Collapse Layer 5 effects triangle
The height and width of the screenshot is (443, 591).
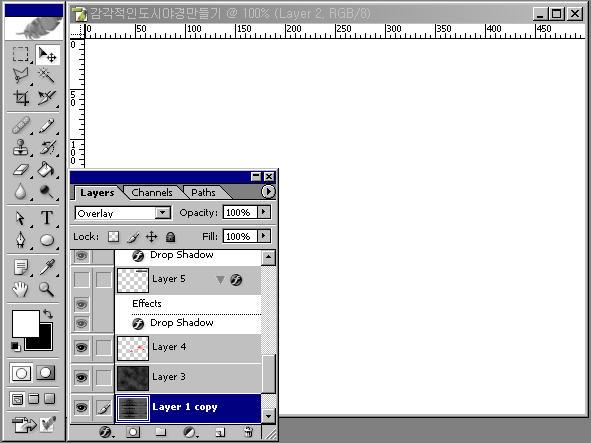(x=220, y=280)
